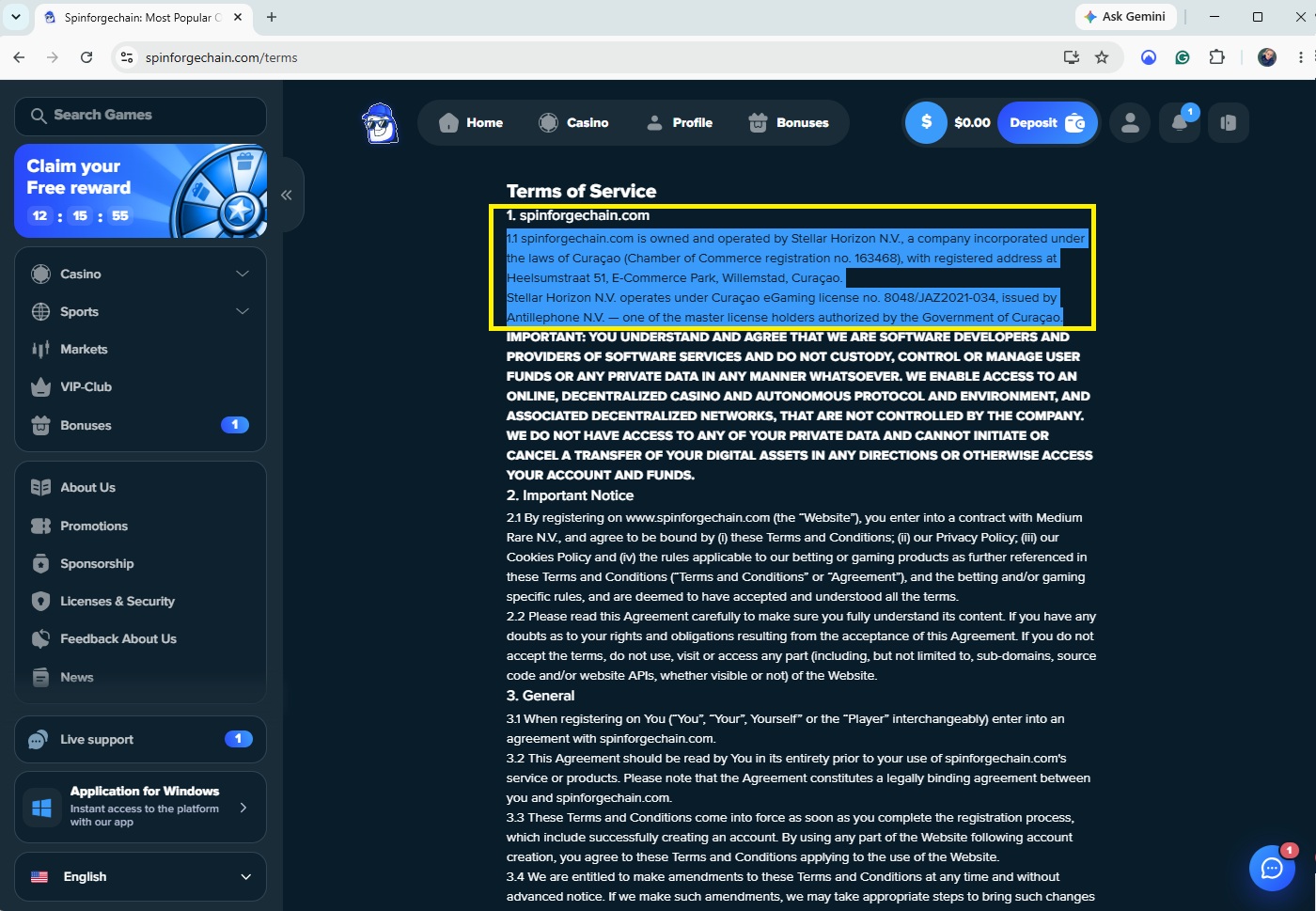
Task: Click the install app icon in address bar
Action: [x=1071, y=57]
